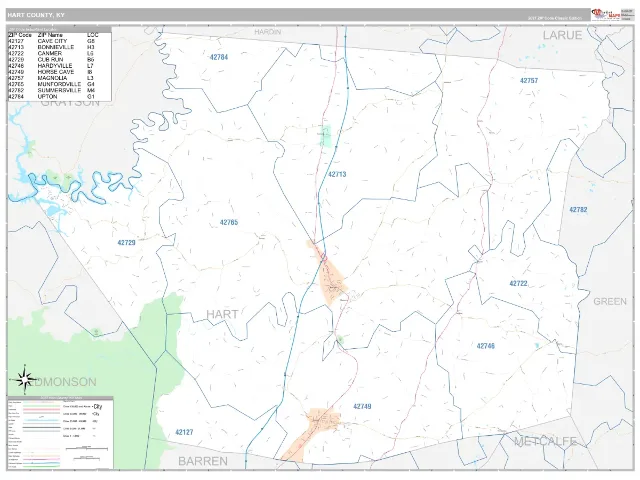The width and height of the screenshot is (640, 480).
Task: Select the UPTON row in index
Action: click(51, 97)
